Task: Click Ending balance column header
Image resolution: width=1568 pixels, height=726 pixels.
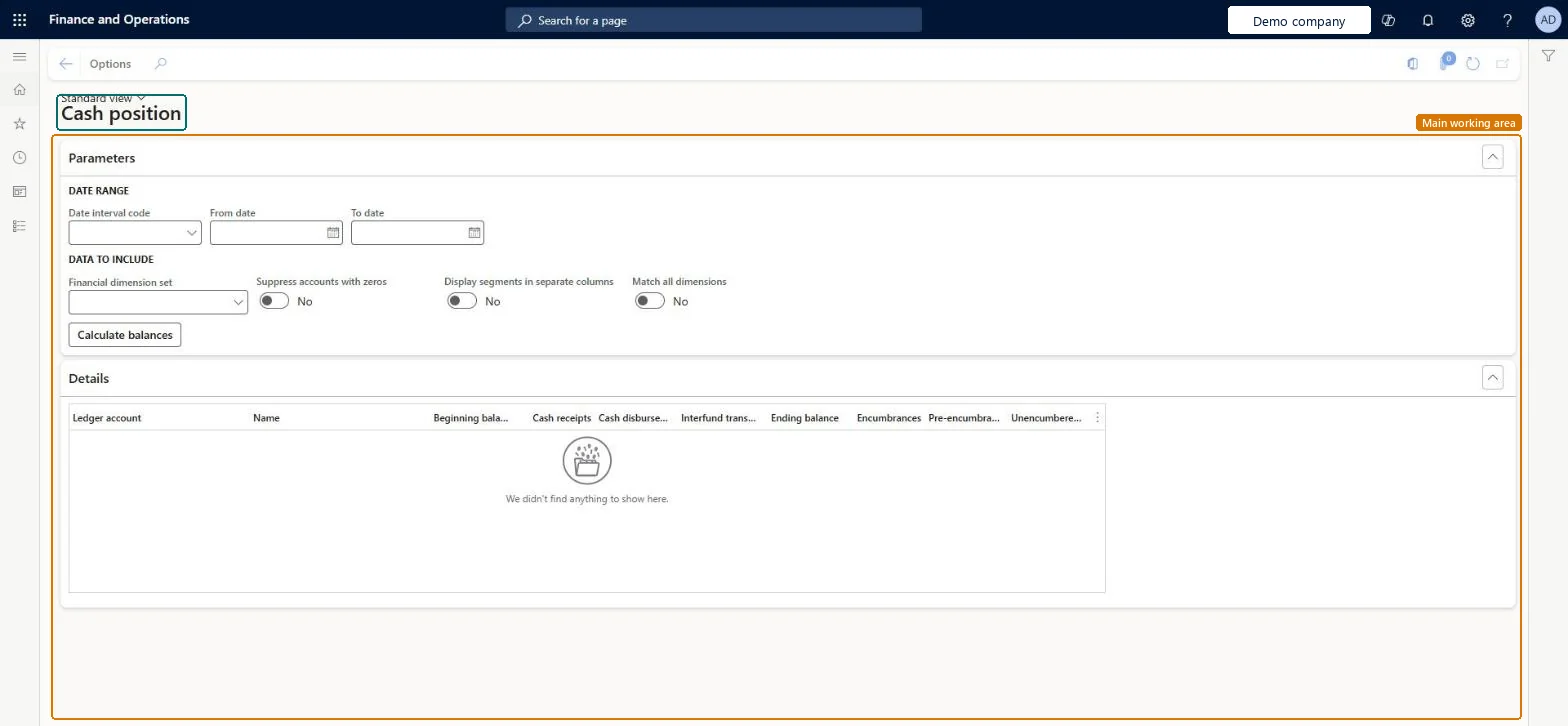Action: coord(805,418)
